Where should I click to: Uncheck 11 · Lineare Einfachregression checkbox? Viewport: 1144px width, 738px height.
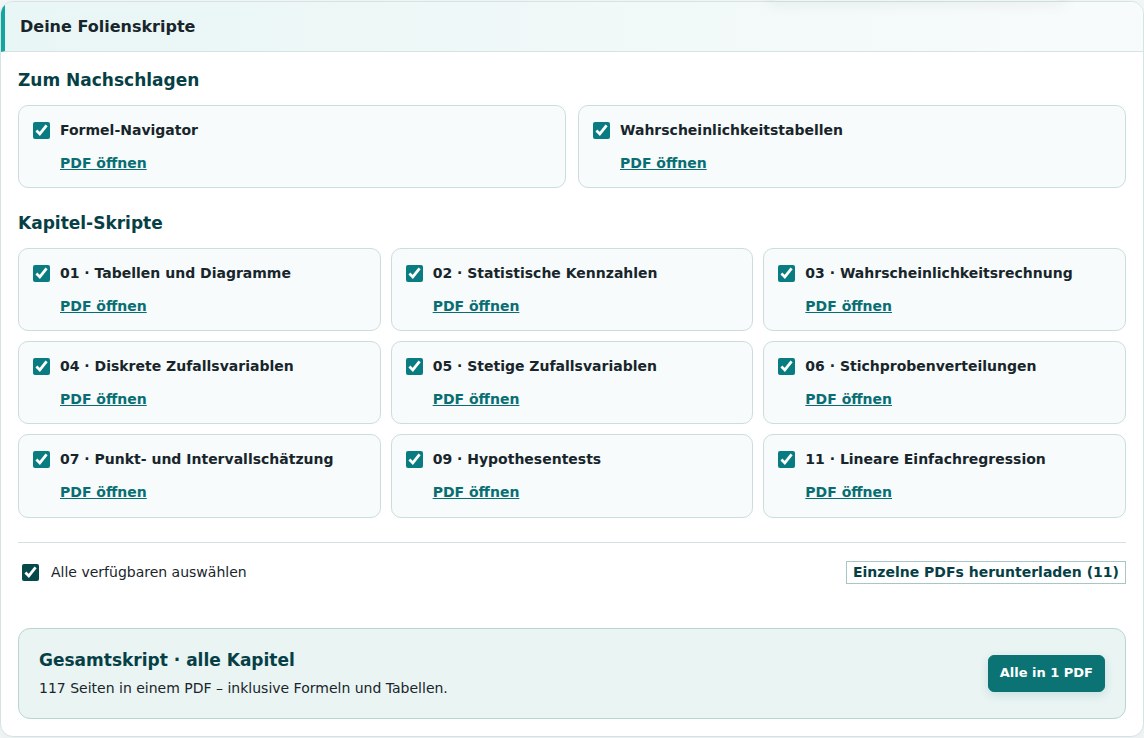786,459
